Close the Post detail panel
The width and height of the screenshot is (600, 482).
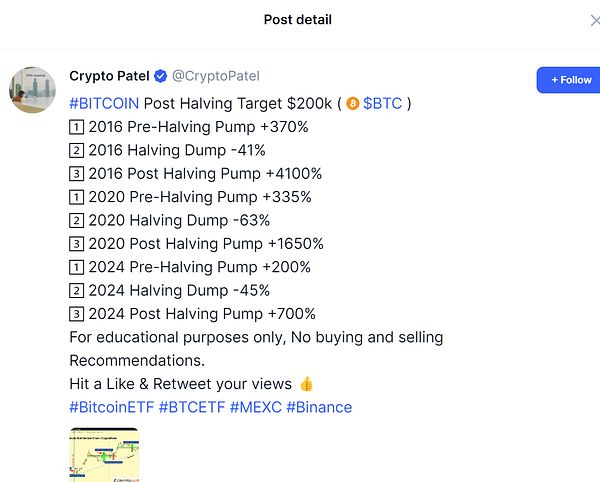[595, 20]
